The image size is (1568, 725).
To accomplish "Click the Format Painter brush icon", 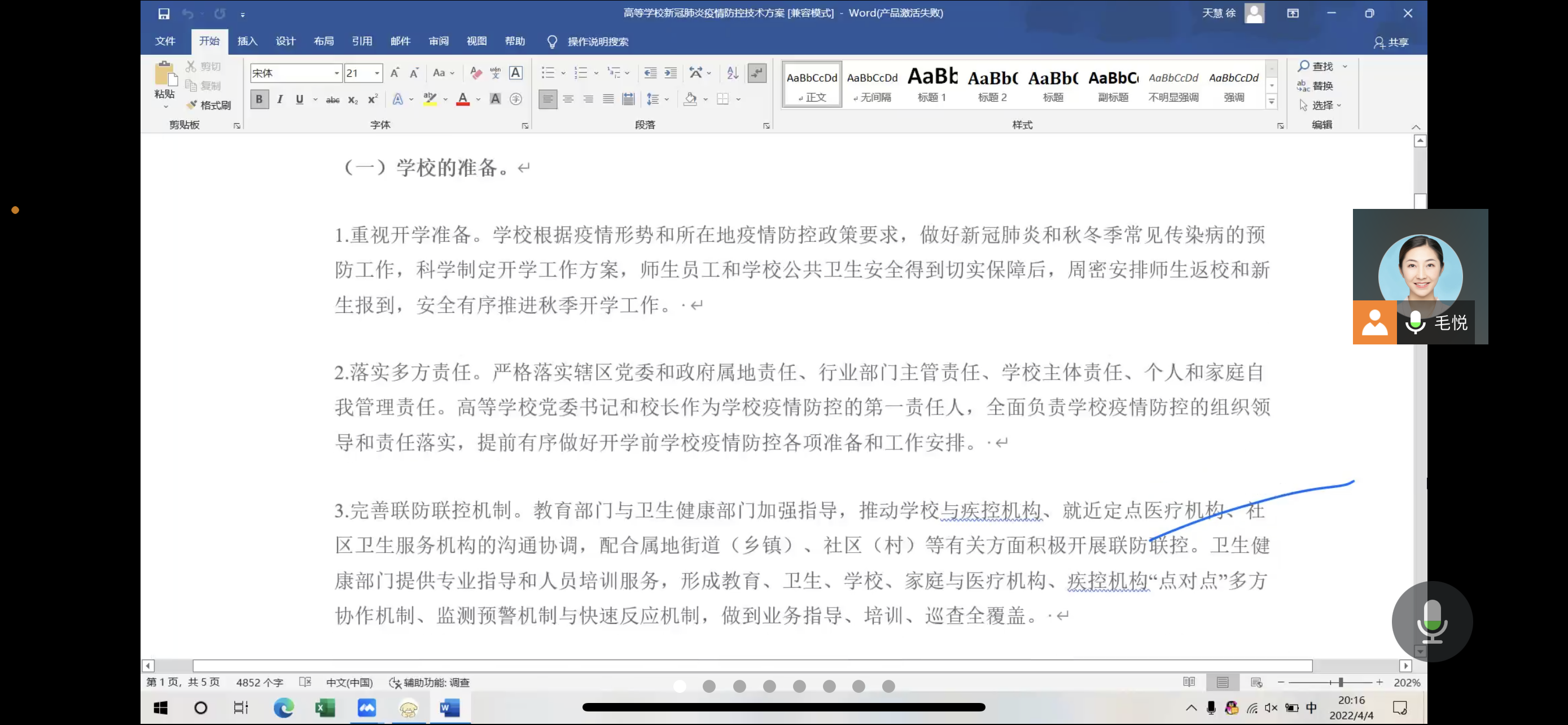I will (x=192, y=106).
